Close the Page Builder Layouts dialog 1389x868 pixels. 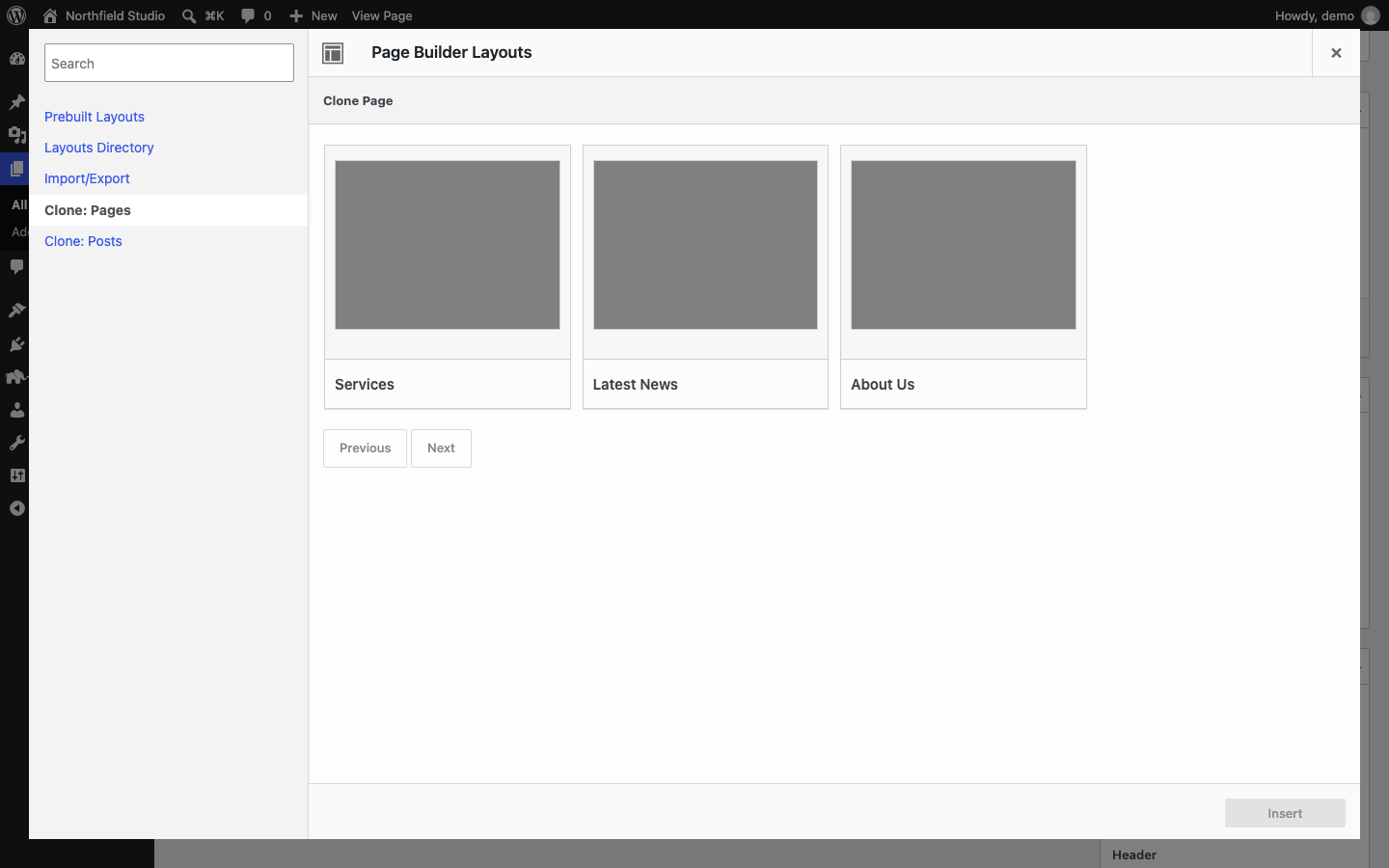[1336, 53]
